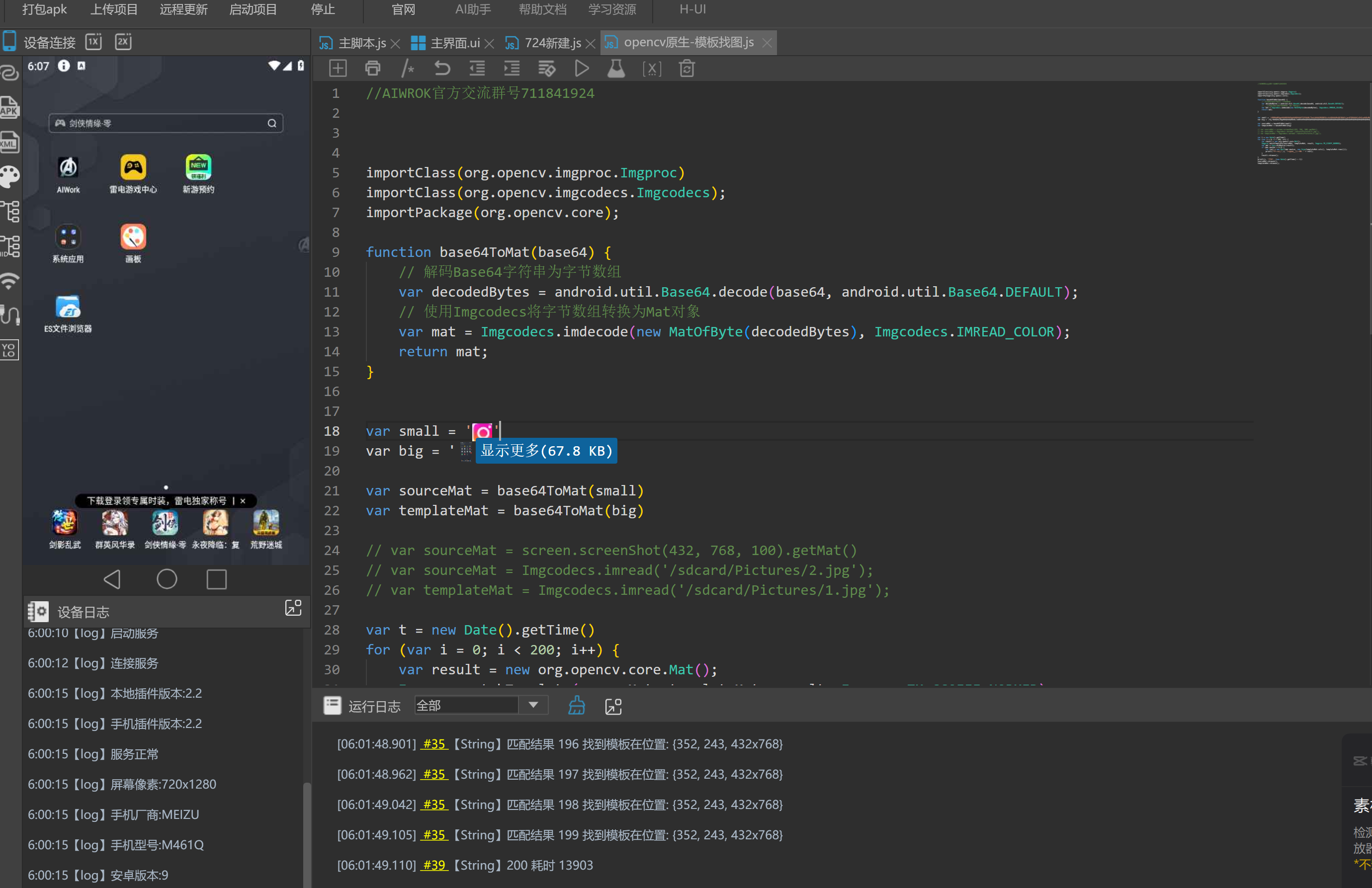Click the decrease indent icon
This screenshot has height=888, width=1372.
(477, 69)
